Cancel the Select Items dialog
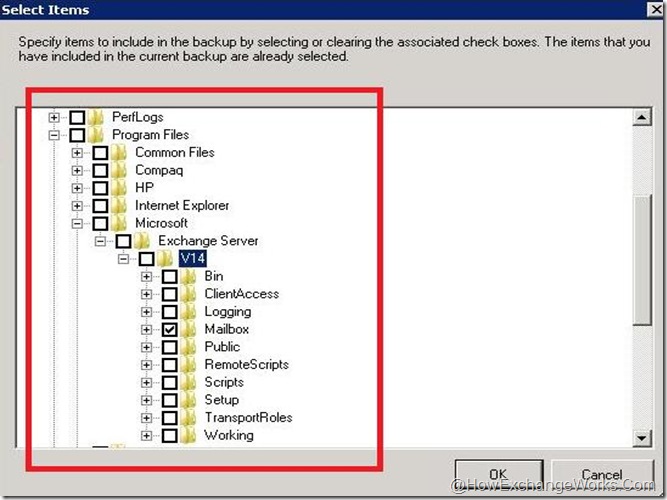Viewport: 667px width, 500px height. tap(602, 474)
